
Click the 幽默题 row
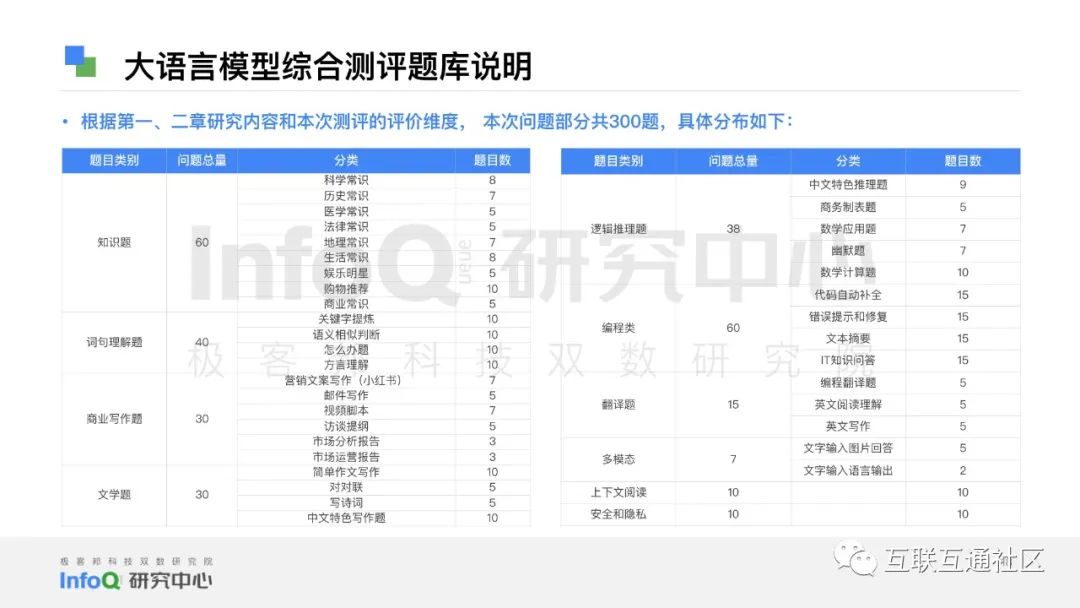[x=906, y=251]
